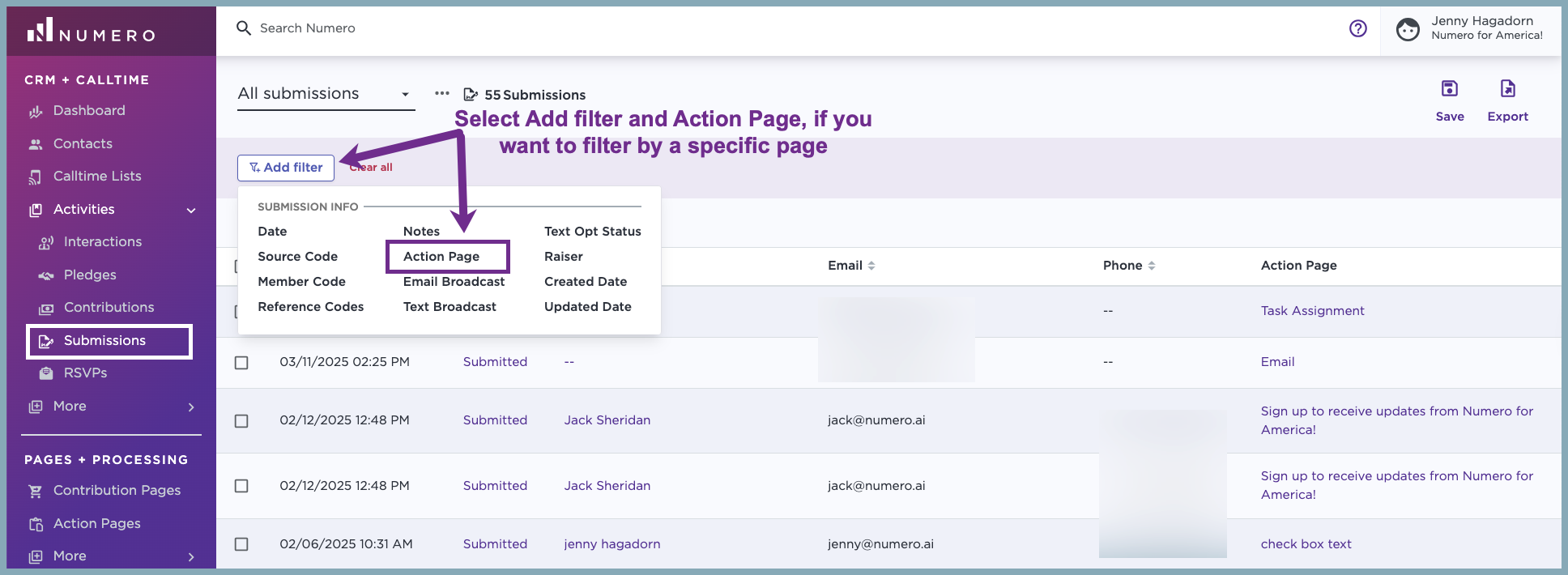Click the RSVPs icon
The width and height of the screenshot is (1568, 575).
click(46, 373)
